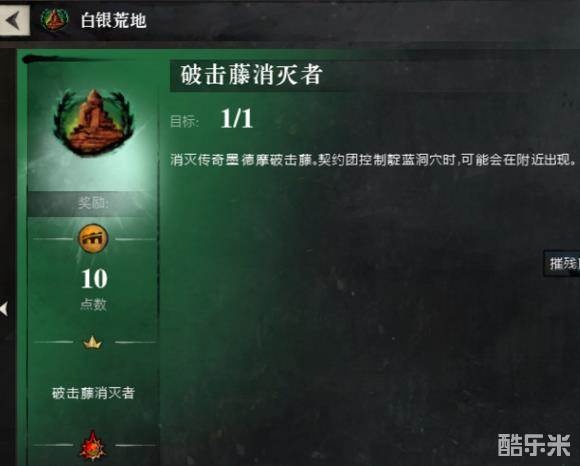Viewport: 580px width, 466px height.
Task: Click the 酷乐米 watermark logo
Action: (x=534, y=445)
